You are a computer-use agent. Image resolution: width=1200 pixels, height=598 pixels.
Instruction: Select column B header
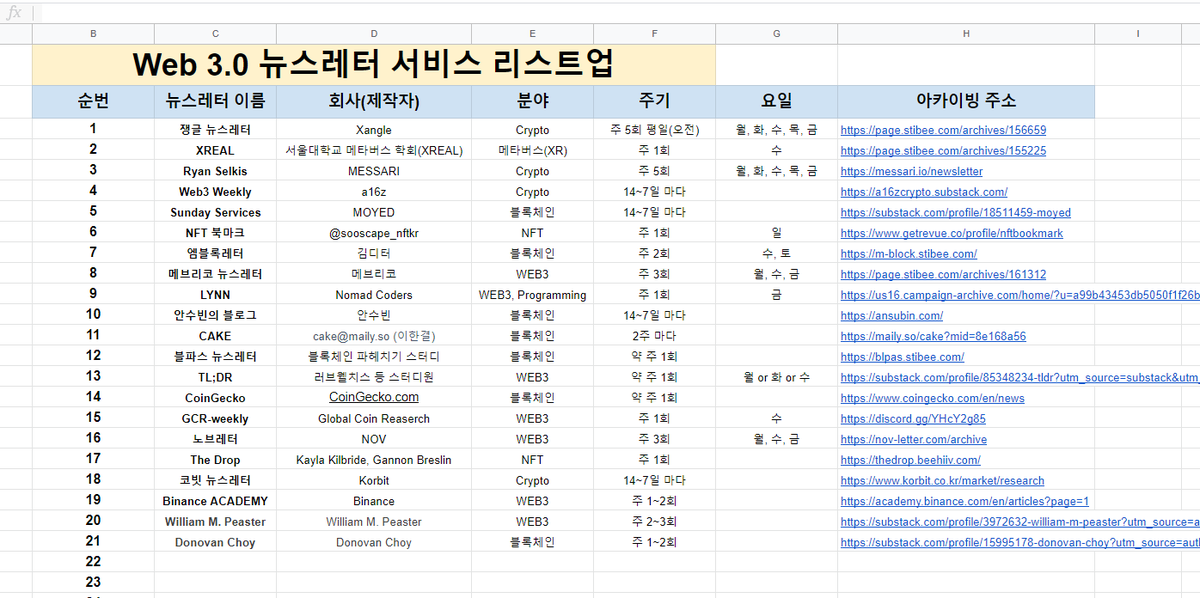(x=93, y=34)
